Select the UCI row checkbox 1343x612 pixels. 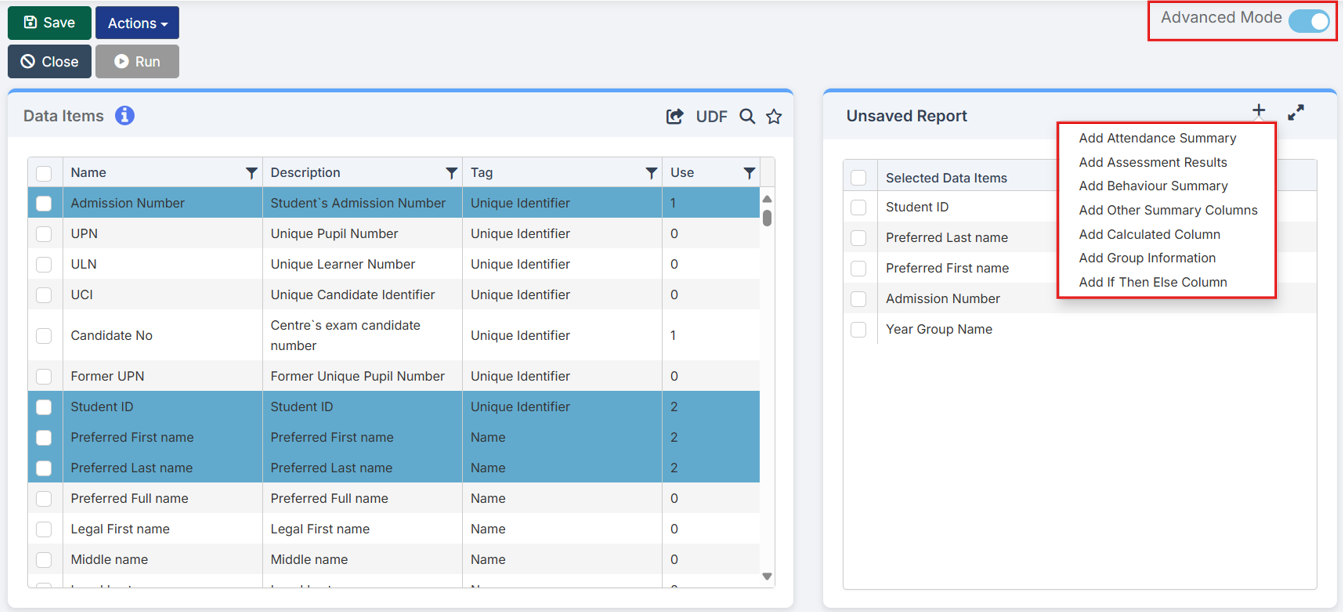coord(44,295)
